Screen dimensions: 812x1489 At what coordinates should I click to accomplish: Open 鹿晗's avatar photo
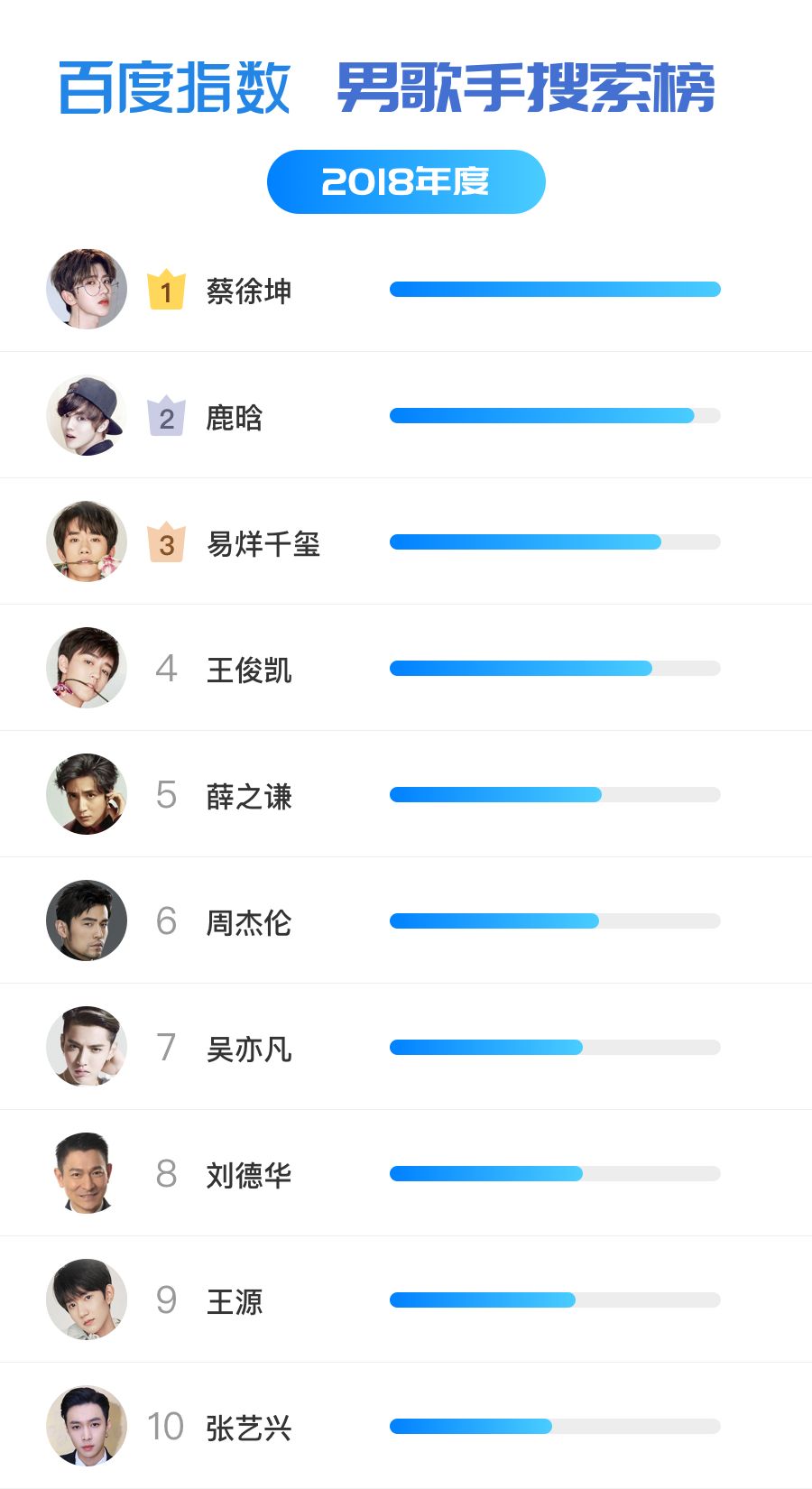[x=87, y=415]
